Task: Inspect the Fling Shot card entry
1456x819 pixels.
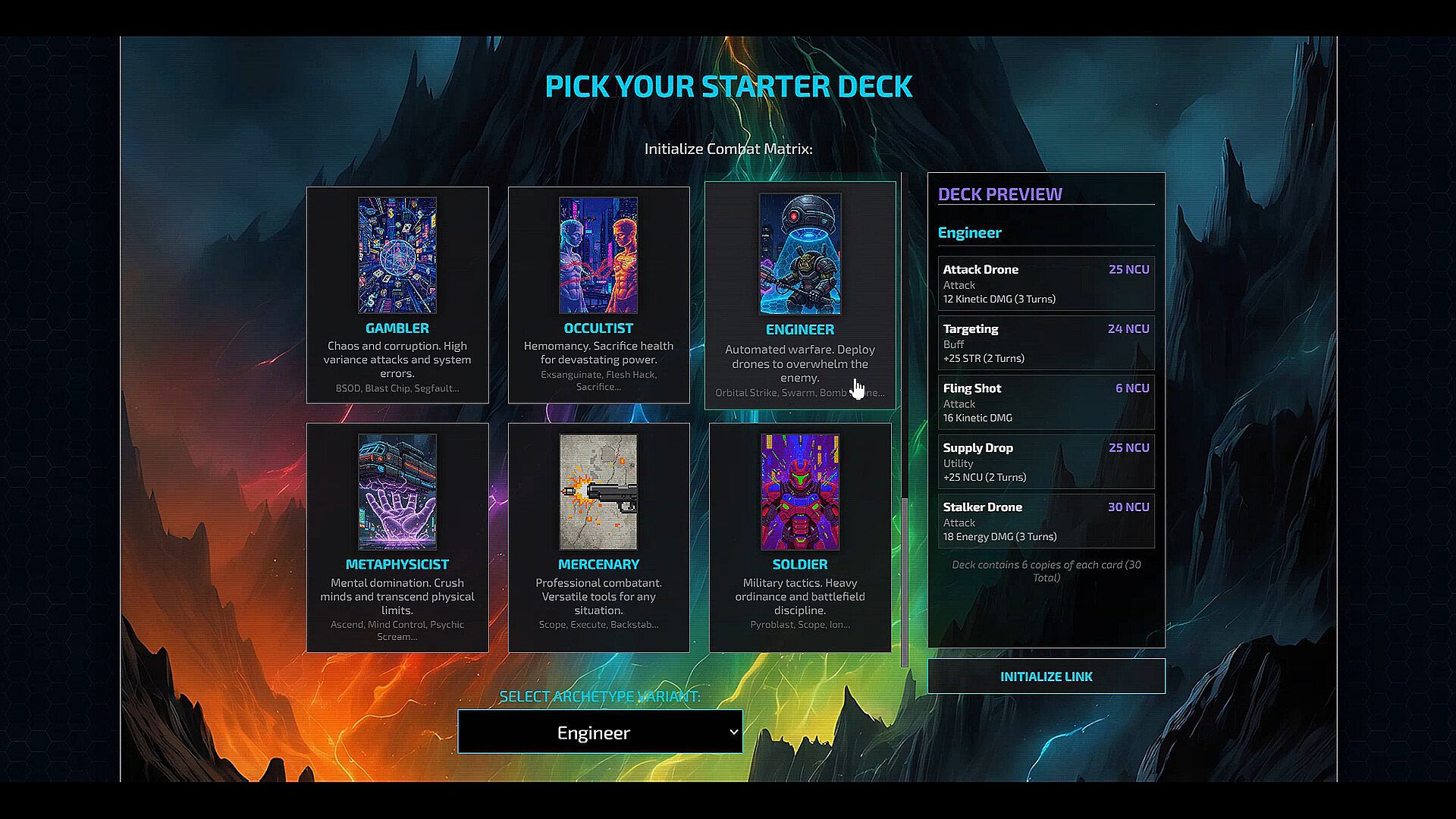Action: tap(1046, 402)
